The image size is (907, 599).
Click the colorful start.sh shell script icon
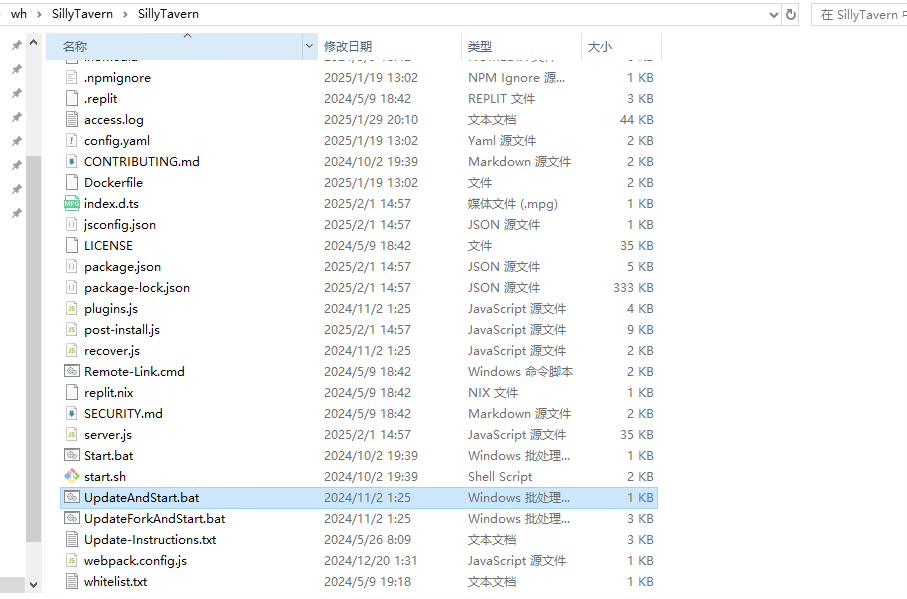coord(72,476)
